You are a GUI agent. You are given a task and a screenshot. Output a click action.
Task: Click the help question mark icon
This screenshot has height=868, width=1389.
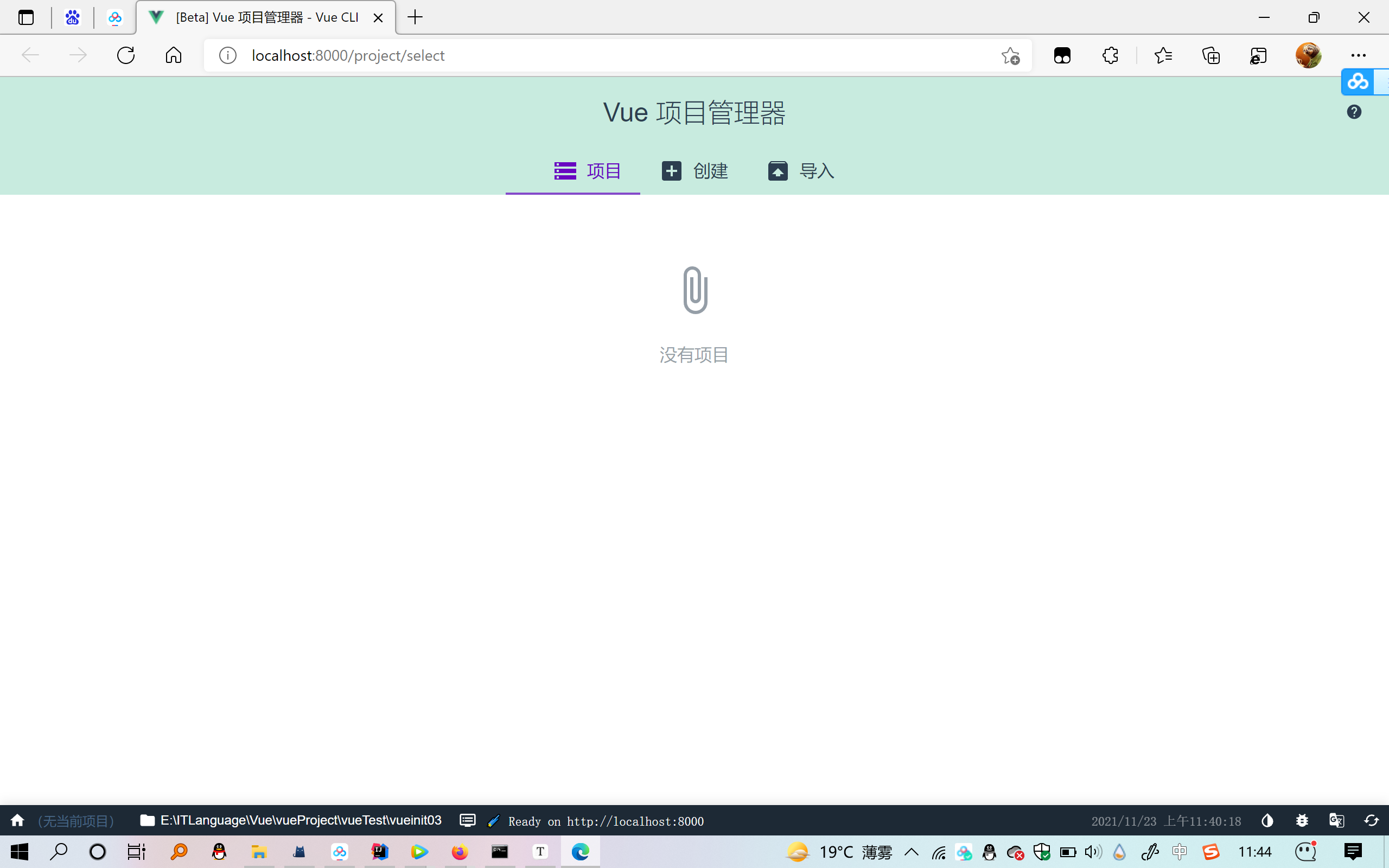(x=1354, y=112)
